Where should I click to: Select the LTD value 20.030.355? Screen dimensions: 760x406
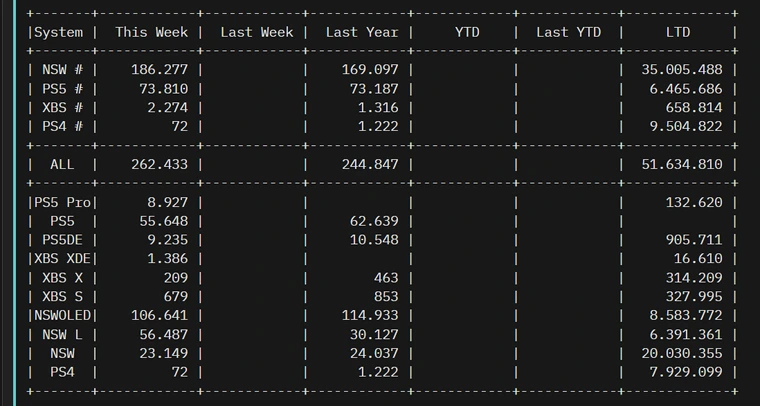682,354
